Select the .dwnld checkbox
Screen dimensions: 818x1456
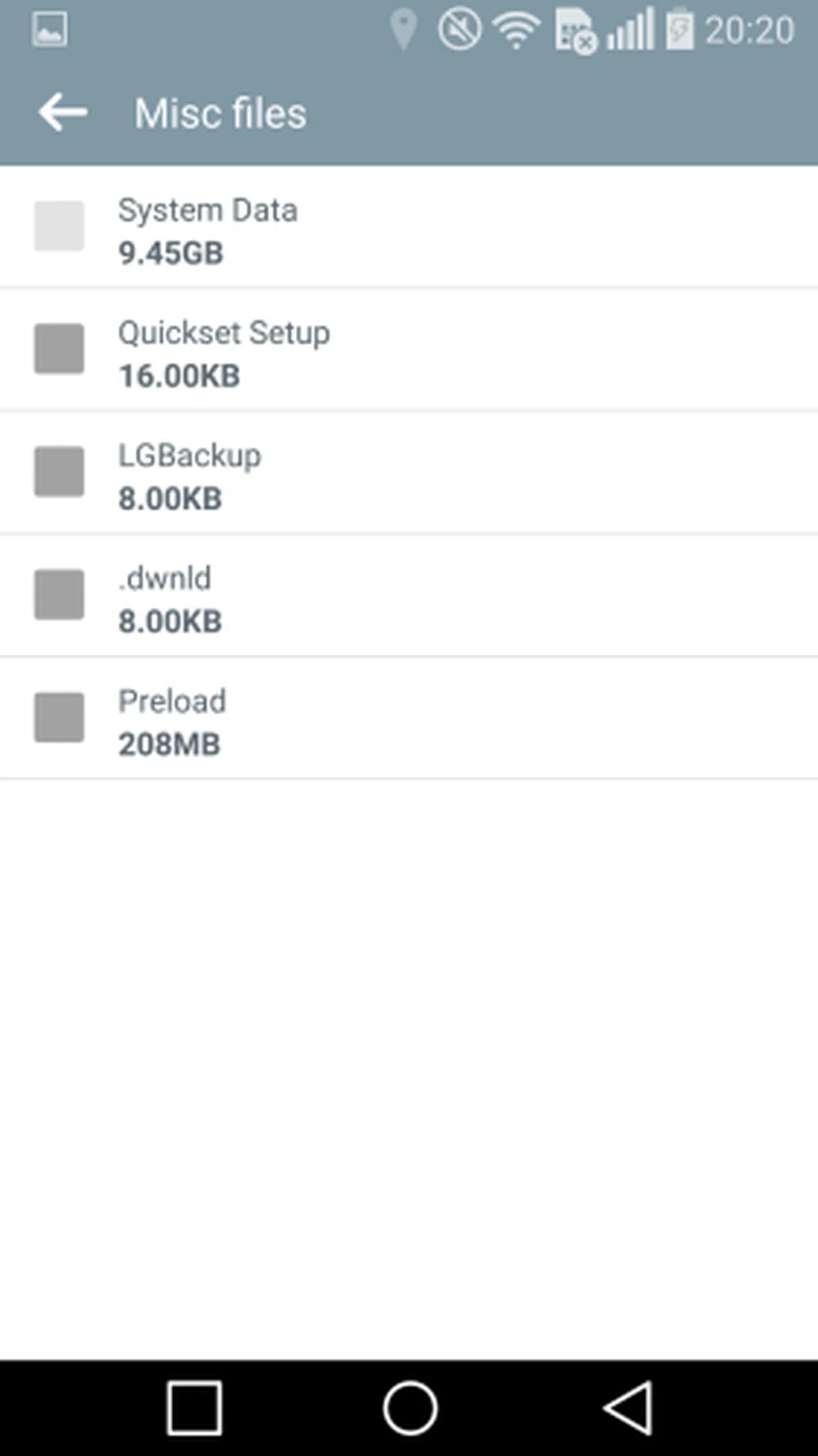coord(59,594)
